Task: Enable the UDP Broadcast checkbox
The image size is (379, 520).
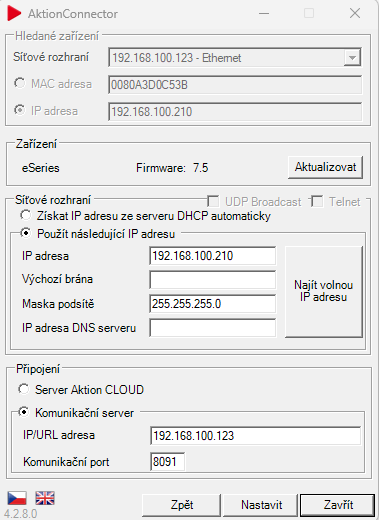Action: point(213,201)
